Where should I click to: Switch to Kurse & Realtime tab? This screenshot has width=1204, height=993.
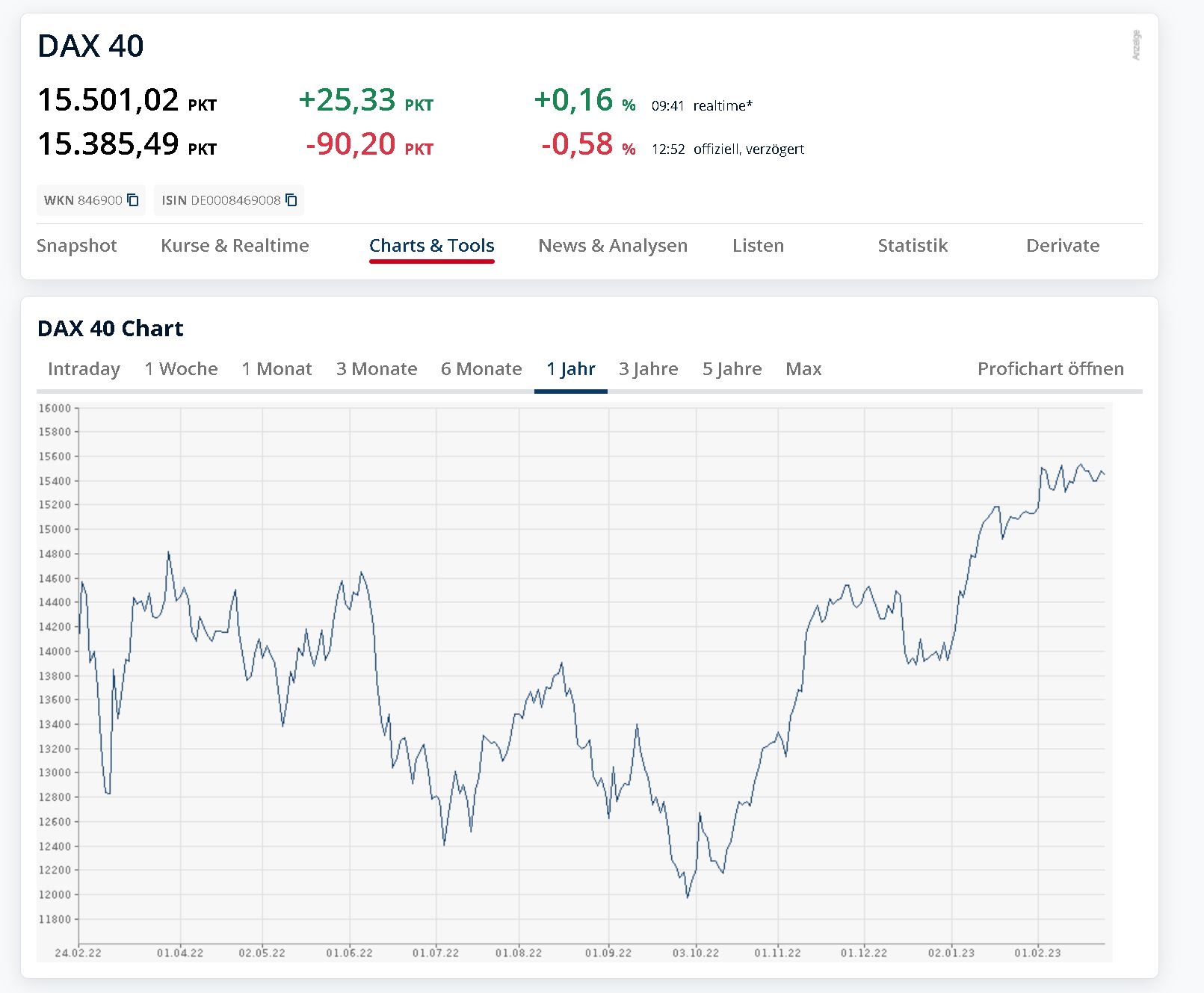click(x=235, y=246)
